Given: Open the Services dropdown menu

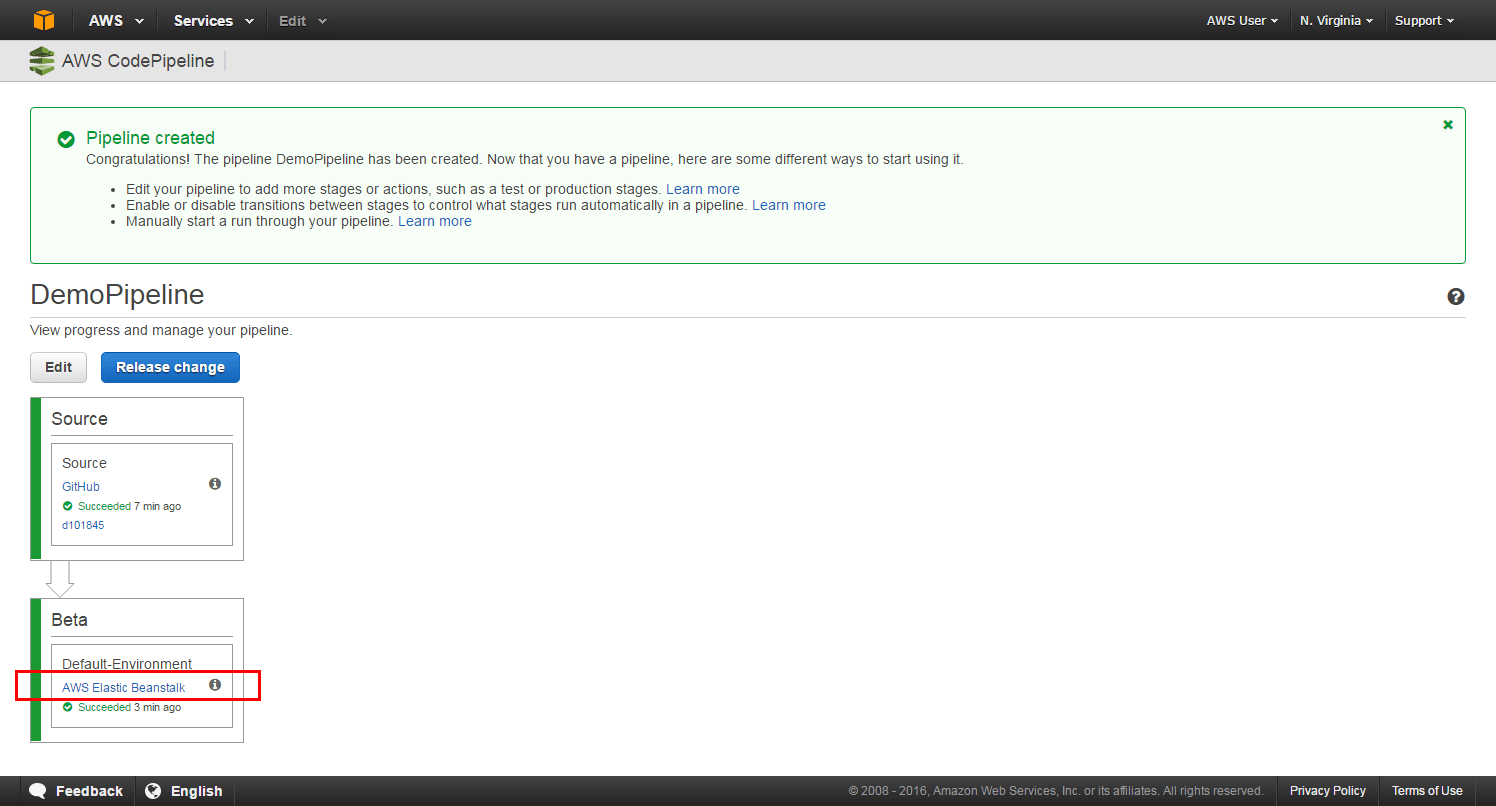Looking at the screenshot, I should click(x=213, y=21).
